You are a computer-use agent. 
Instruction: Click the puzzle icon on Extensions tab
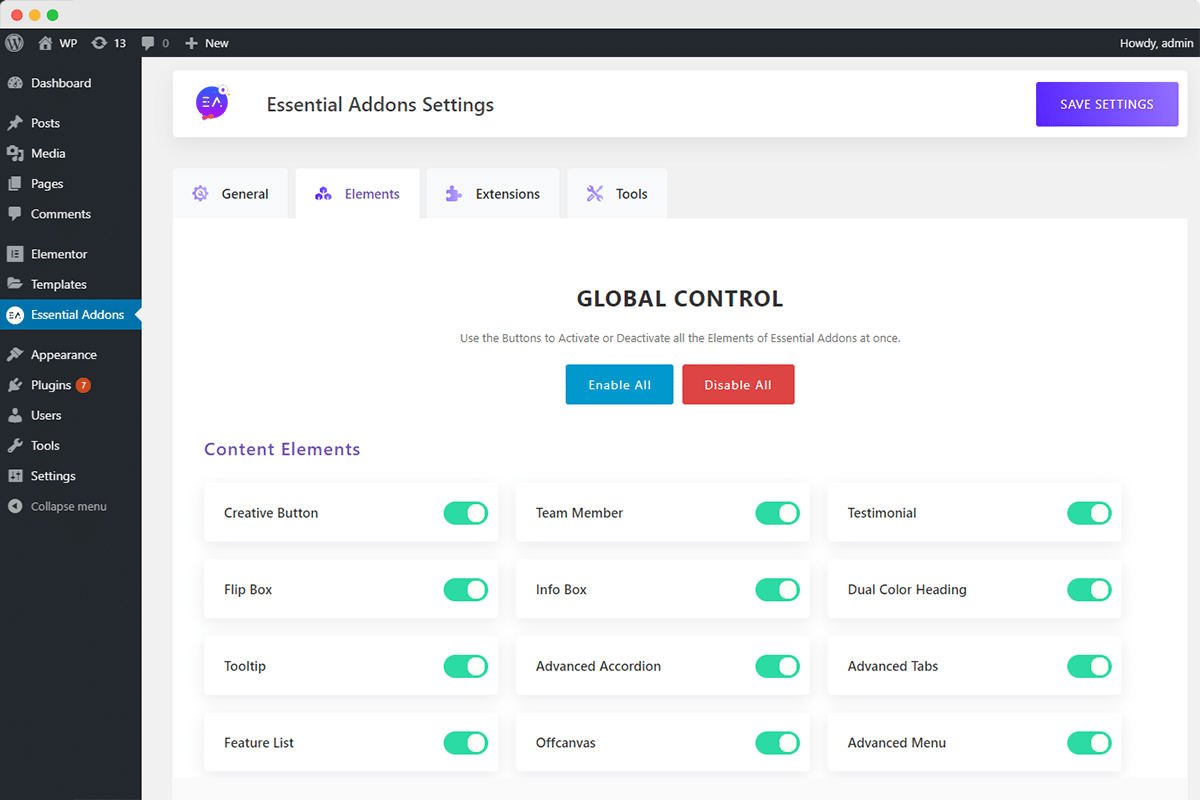coord(454,194)
